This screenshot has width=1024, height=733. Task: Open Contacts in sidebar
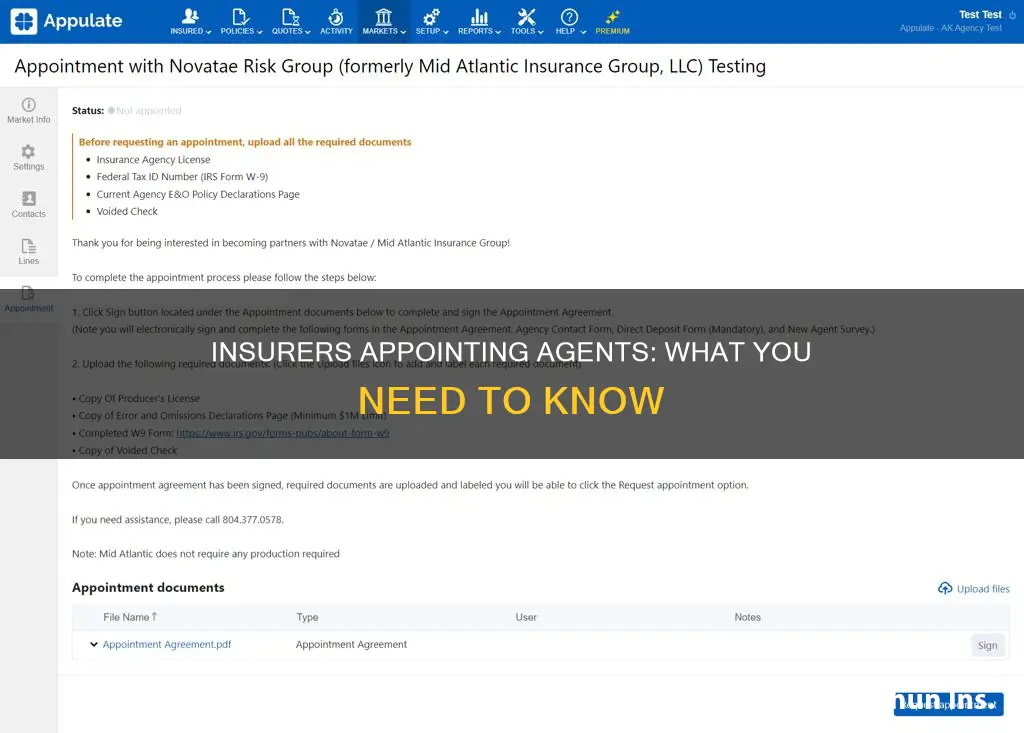pos(29,204)
